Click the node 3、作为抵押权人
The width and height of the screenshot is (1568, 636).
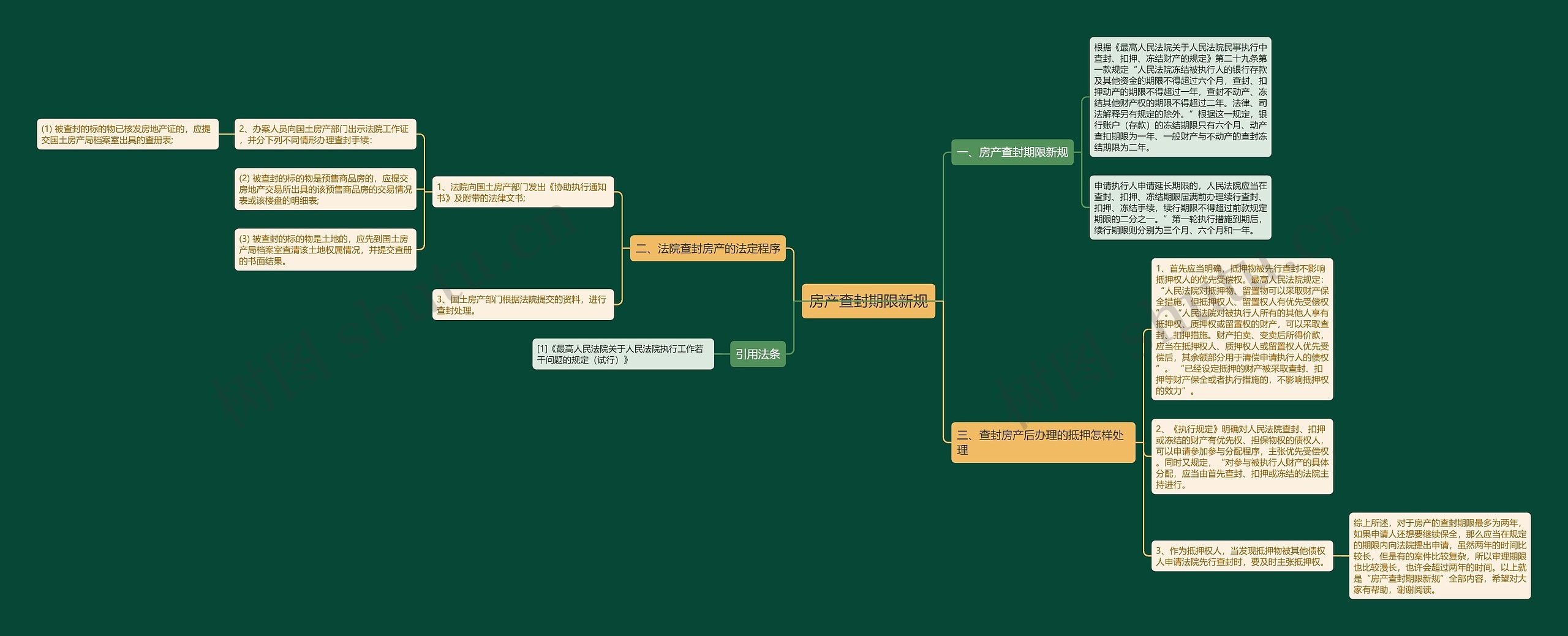(1242, 556)
